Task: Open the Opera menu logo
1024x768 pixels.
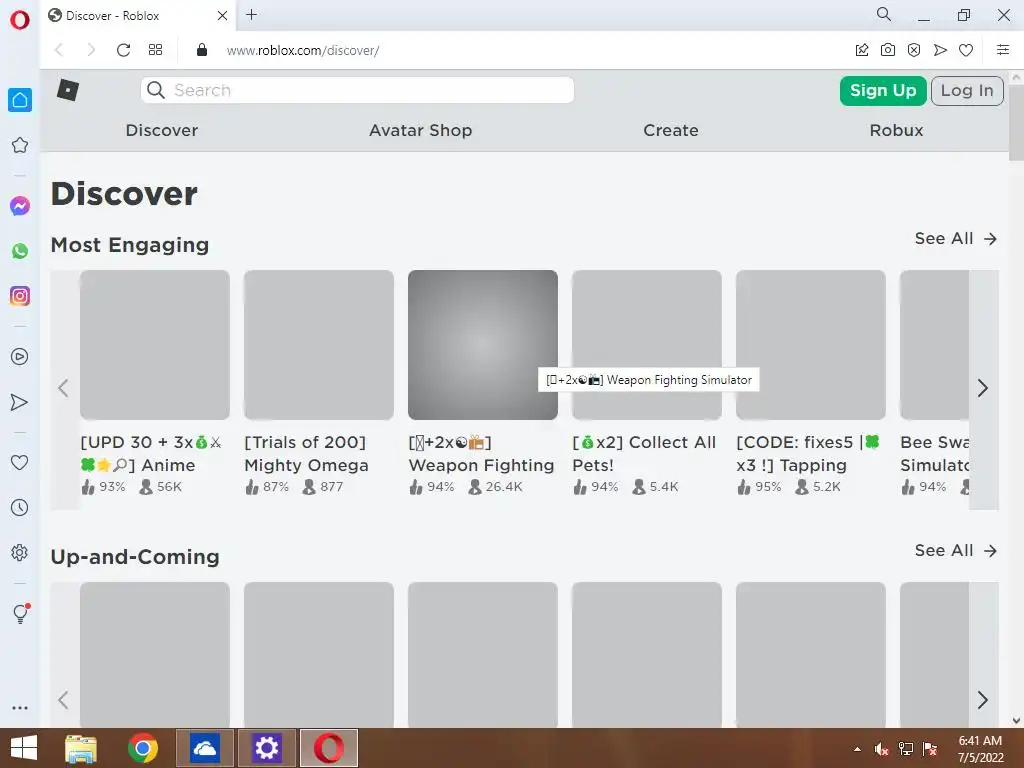Action: coord(20,20)
